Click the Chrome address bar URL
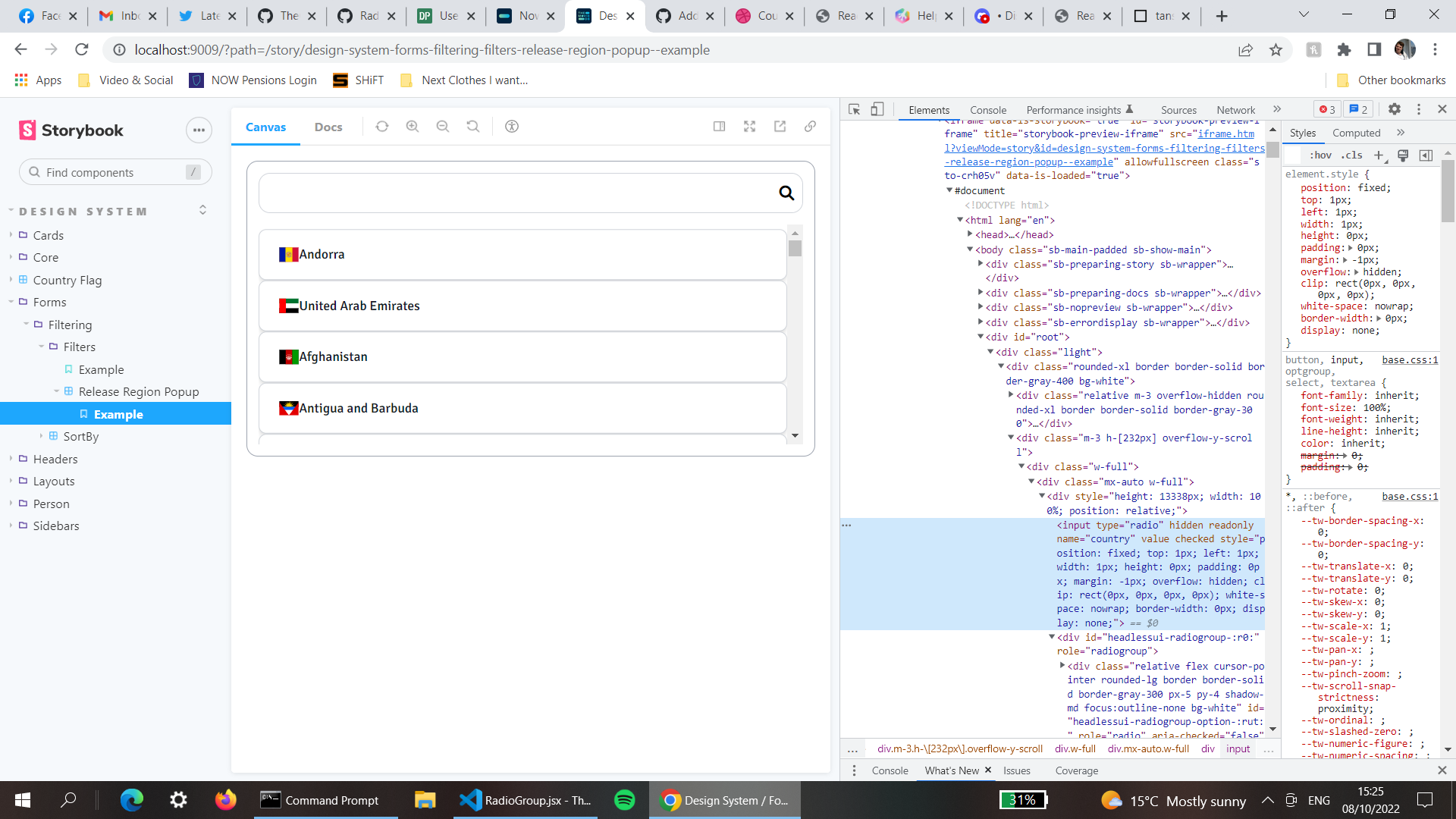 click(x=422, y=50)
